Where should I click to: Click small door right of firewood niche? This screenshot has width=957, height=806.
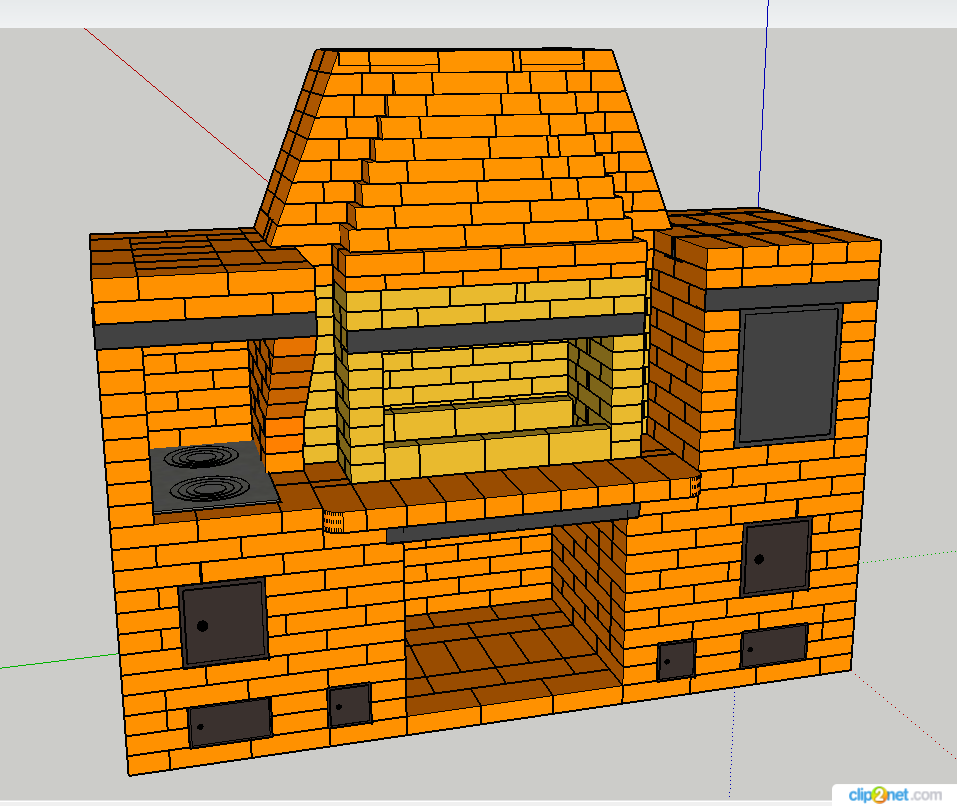pyautogui.click(x=677, y=661)
